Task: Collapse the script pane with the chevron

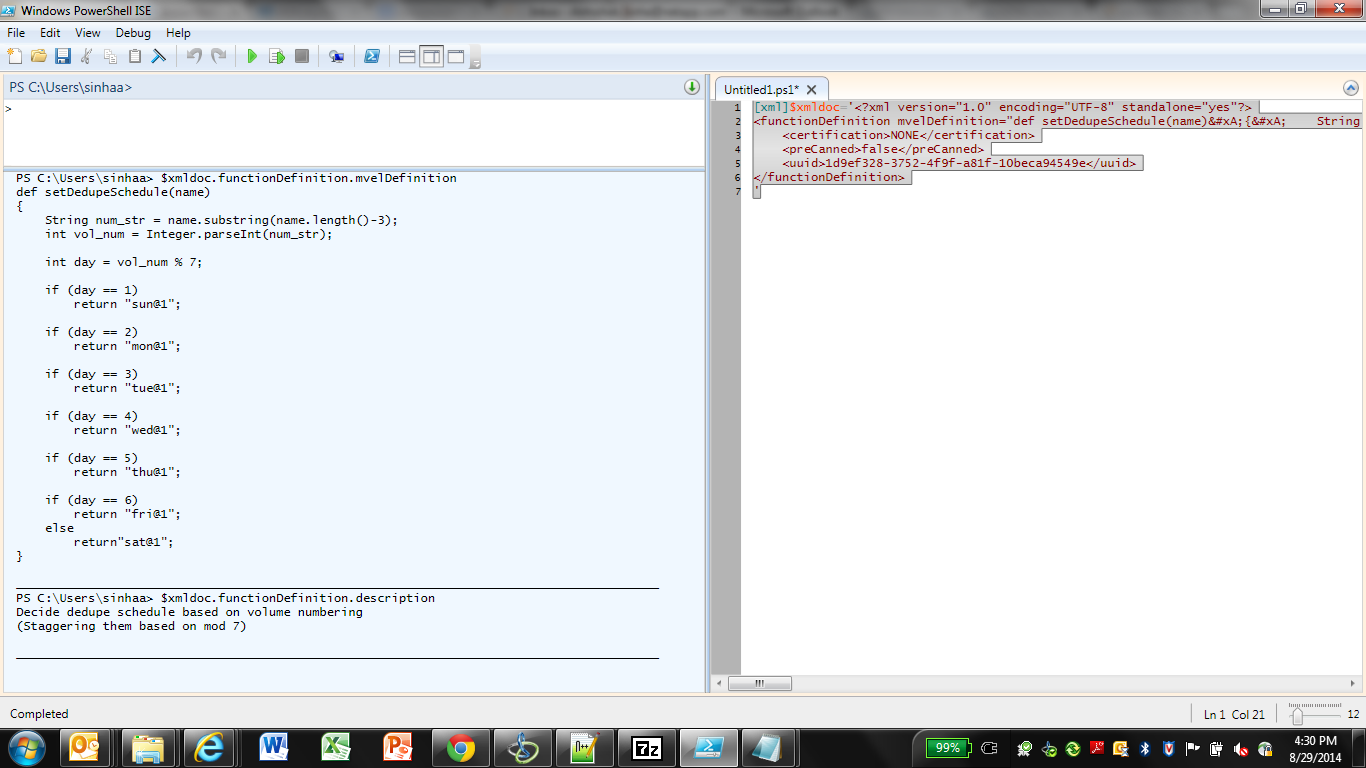Action: click(x=1351, y=88)
